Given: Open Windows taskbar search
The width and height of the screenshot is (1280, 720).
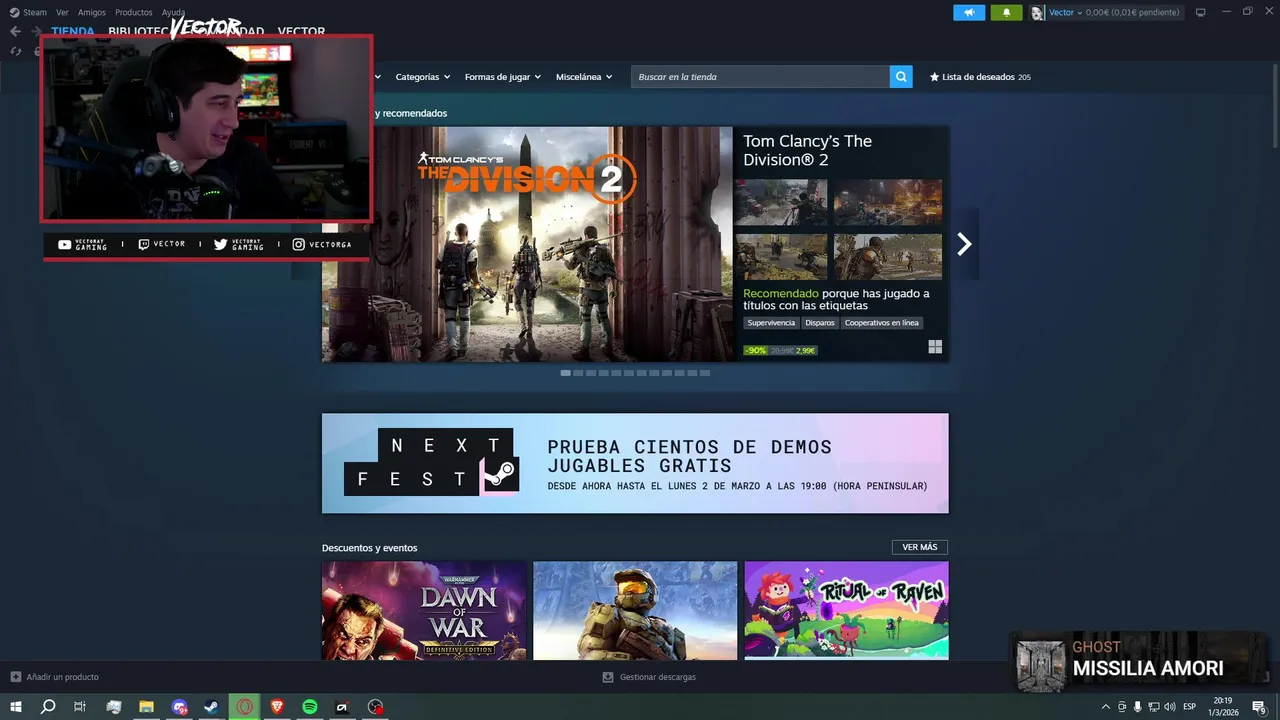Looking at the screenshot, I should point(48,707).
